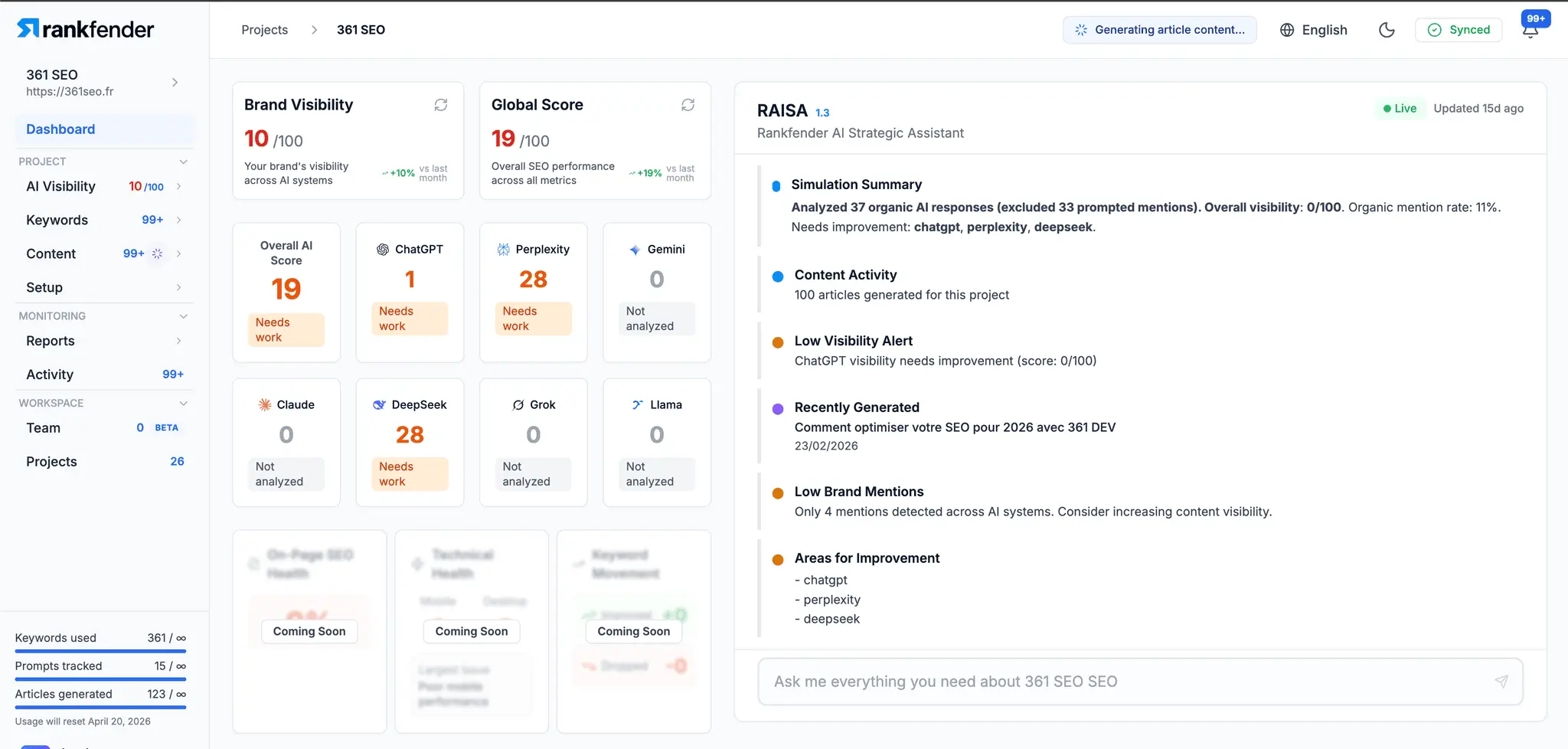The image size is (1568, 749).
Task: Click the DeepSeek Needs work badge
Action: pyautogui.click(x=410, y=474)
